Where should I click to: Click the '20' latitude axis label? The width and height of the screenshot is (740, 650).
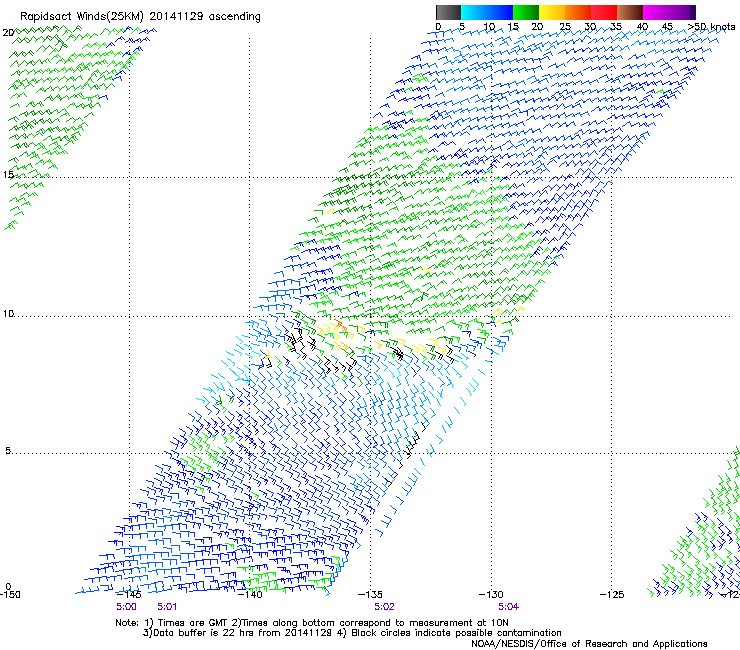[x=8, y=33]
